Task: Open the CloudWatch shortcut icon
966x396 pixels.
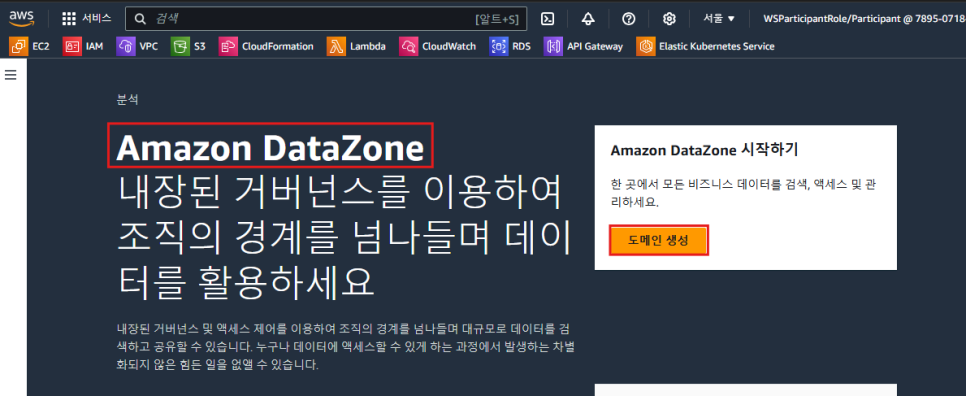Action: click(x=408, y=46)
